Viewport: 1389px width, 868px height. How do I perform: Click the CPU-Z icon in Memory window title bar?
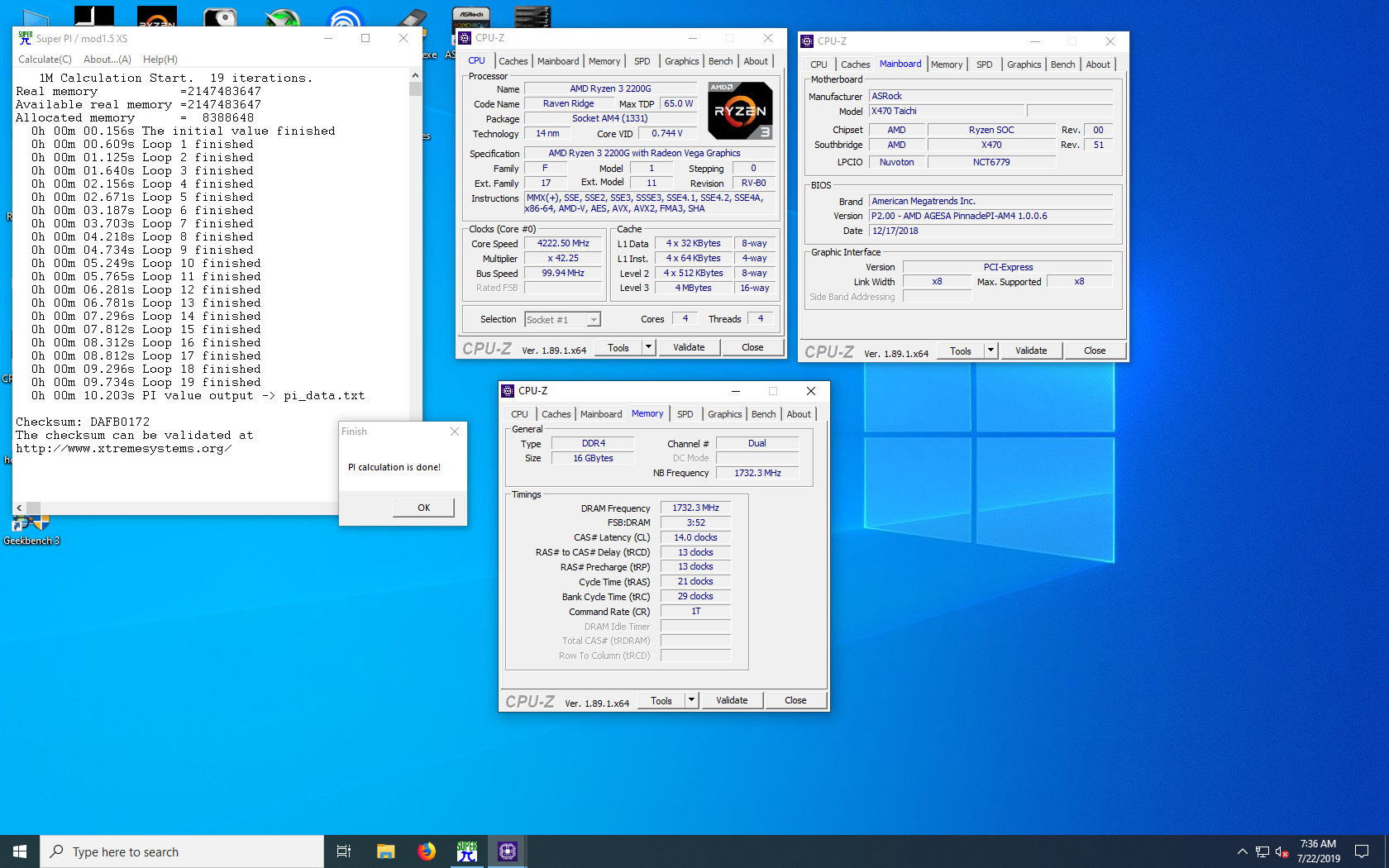coord(508,391)
